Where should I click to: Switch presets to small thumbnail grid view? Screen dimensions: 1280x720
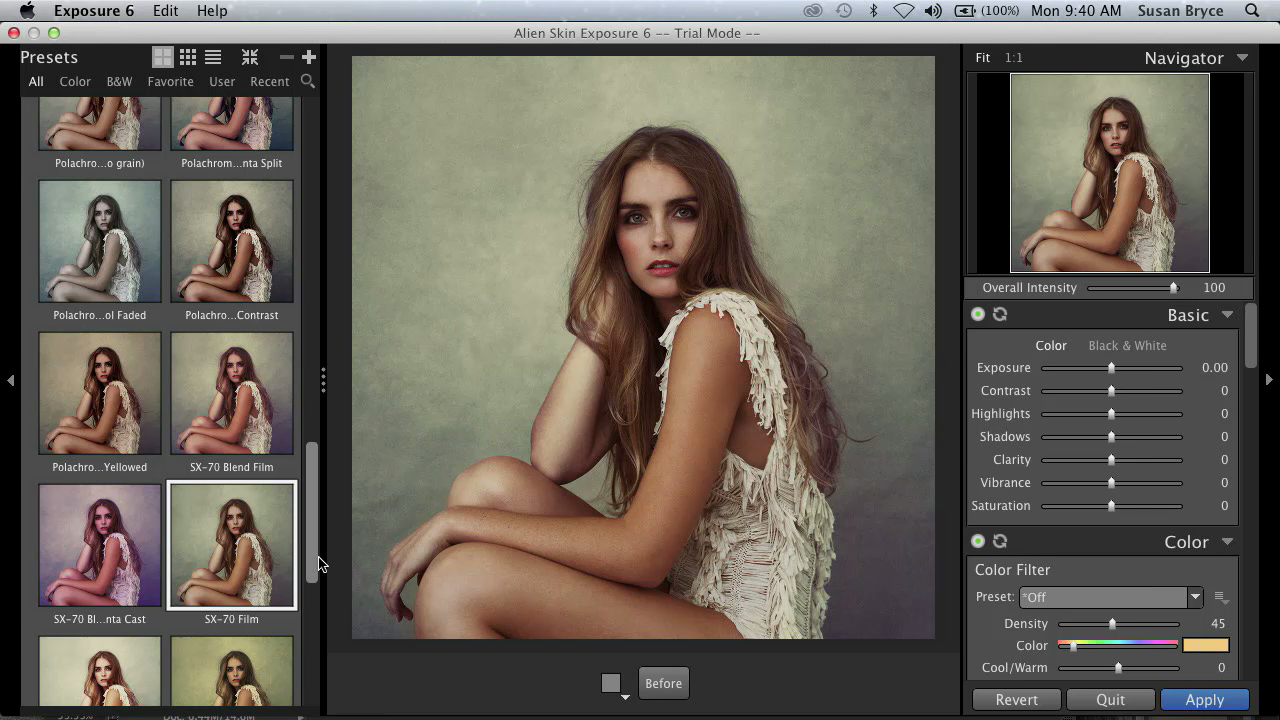(x=187, y=57)
